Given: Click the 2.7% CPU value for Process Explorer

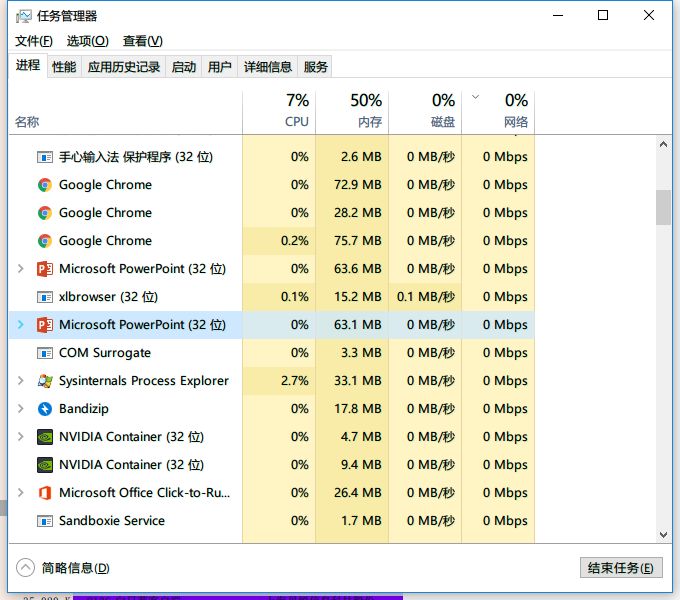Looking at the screenshot, I should click(294, 381).
